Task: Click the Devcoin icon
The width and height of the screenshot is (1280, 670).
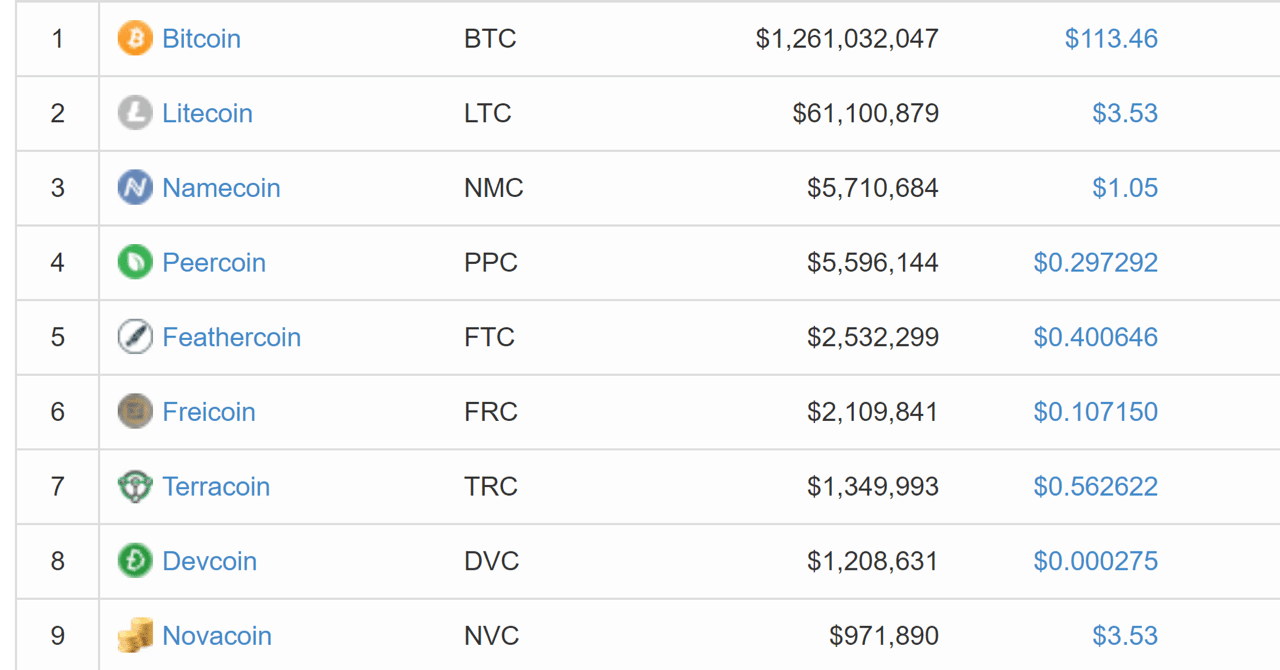Action: click(134, 561)
